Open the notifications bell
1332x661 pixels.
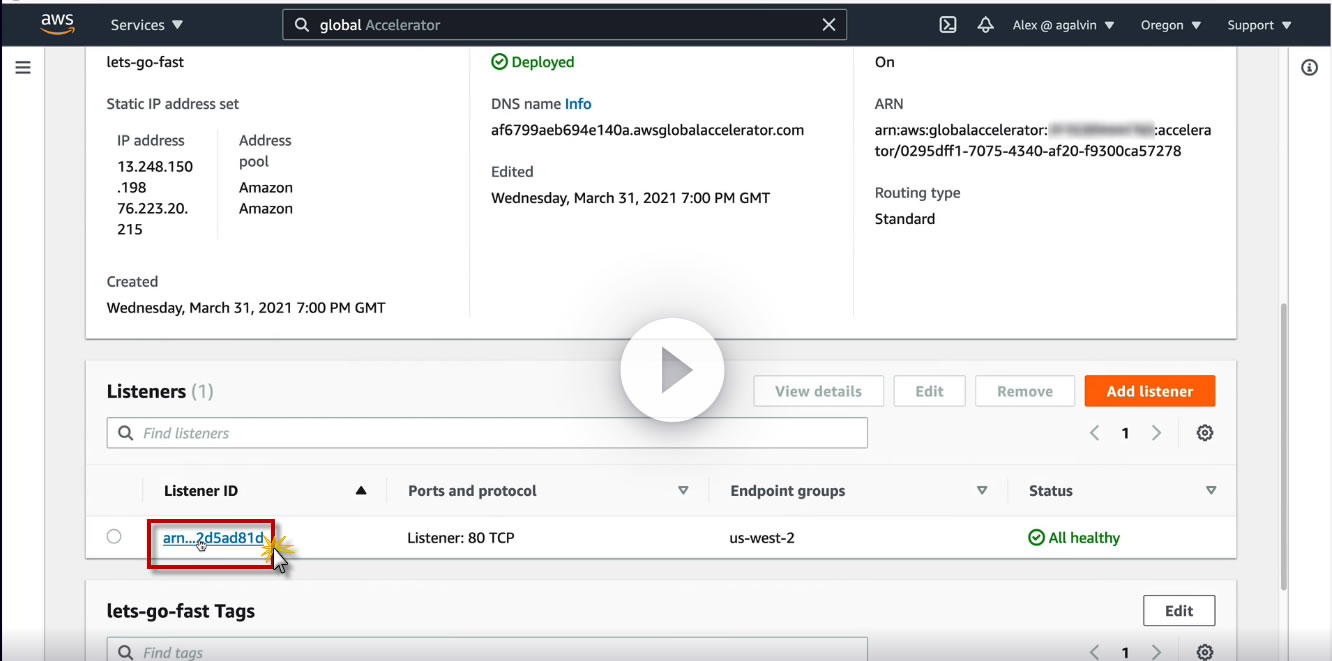tap(985, 25)
